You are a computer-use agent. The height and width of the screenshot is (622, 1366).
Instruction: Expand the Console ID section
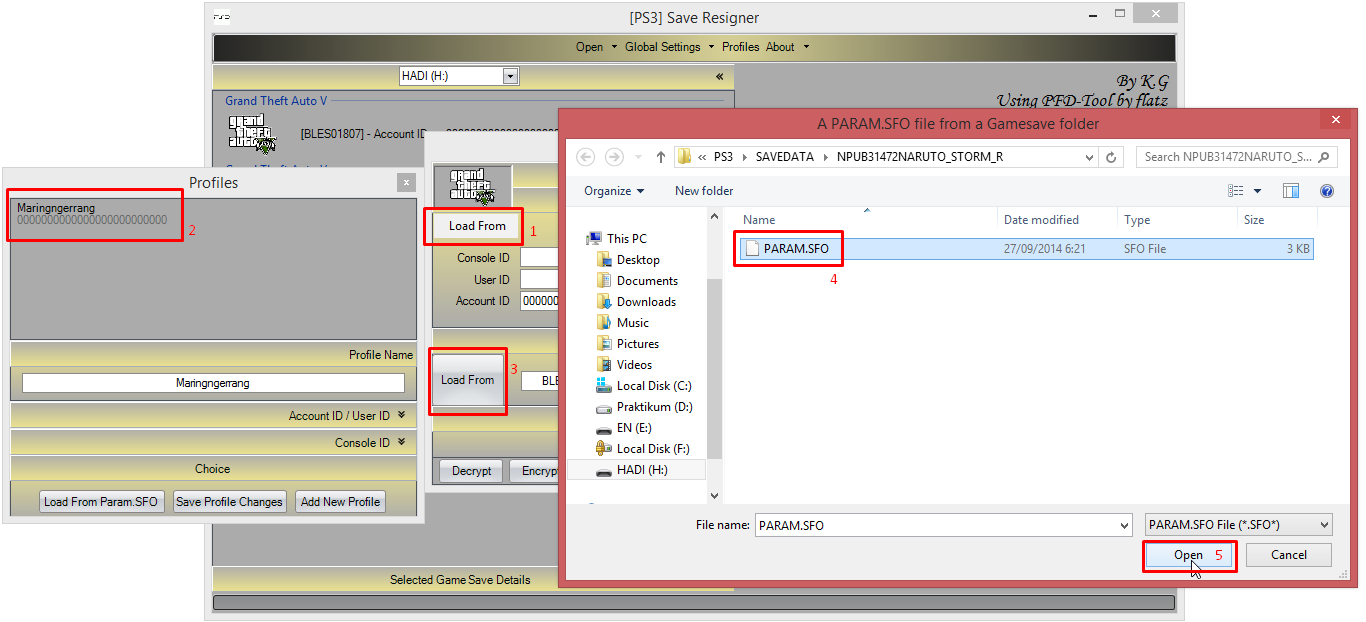click(x=401, y=442)
